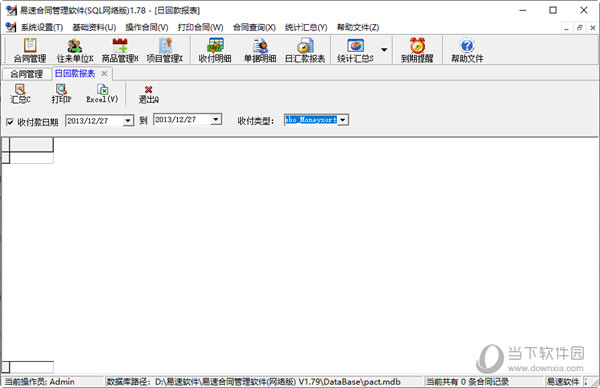Select 日回款报表 tab
The width and height of the screenshot is (600, 388).
[x=75, y=73]
